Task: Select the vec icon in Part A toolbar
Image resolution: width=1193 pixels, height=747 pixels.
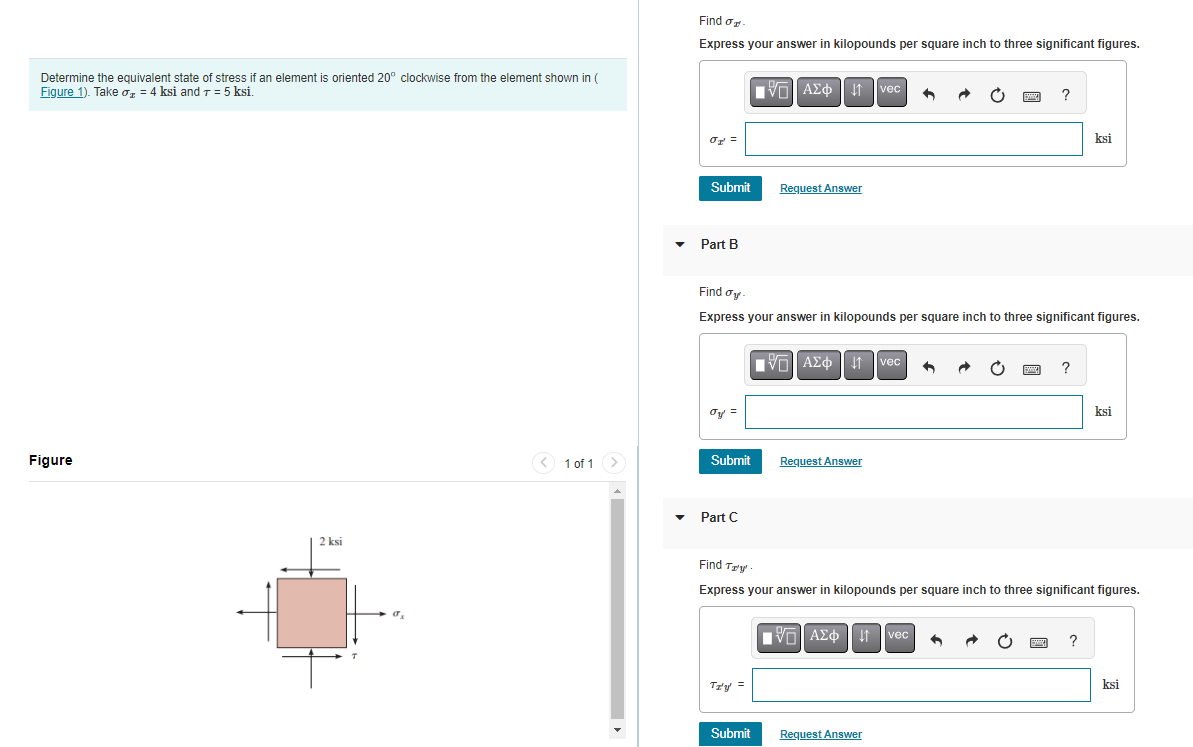Action: (x=891, y=91)
